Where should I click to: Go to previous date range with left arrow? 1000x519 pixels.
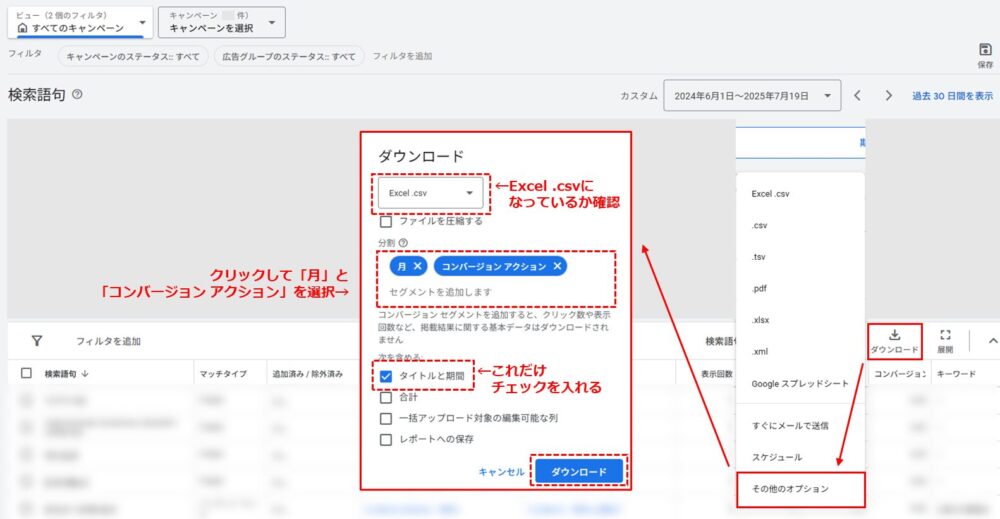tap(857, 96)
